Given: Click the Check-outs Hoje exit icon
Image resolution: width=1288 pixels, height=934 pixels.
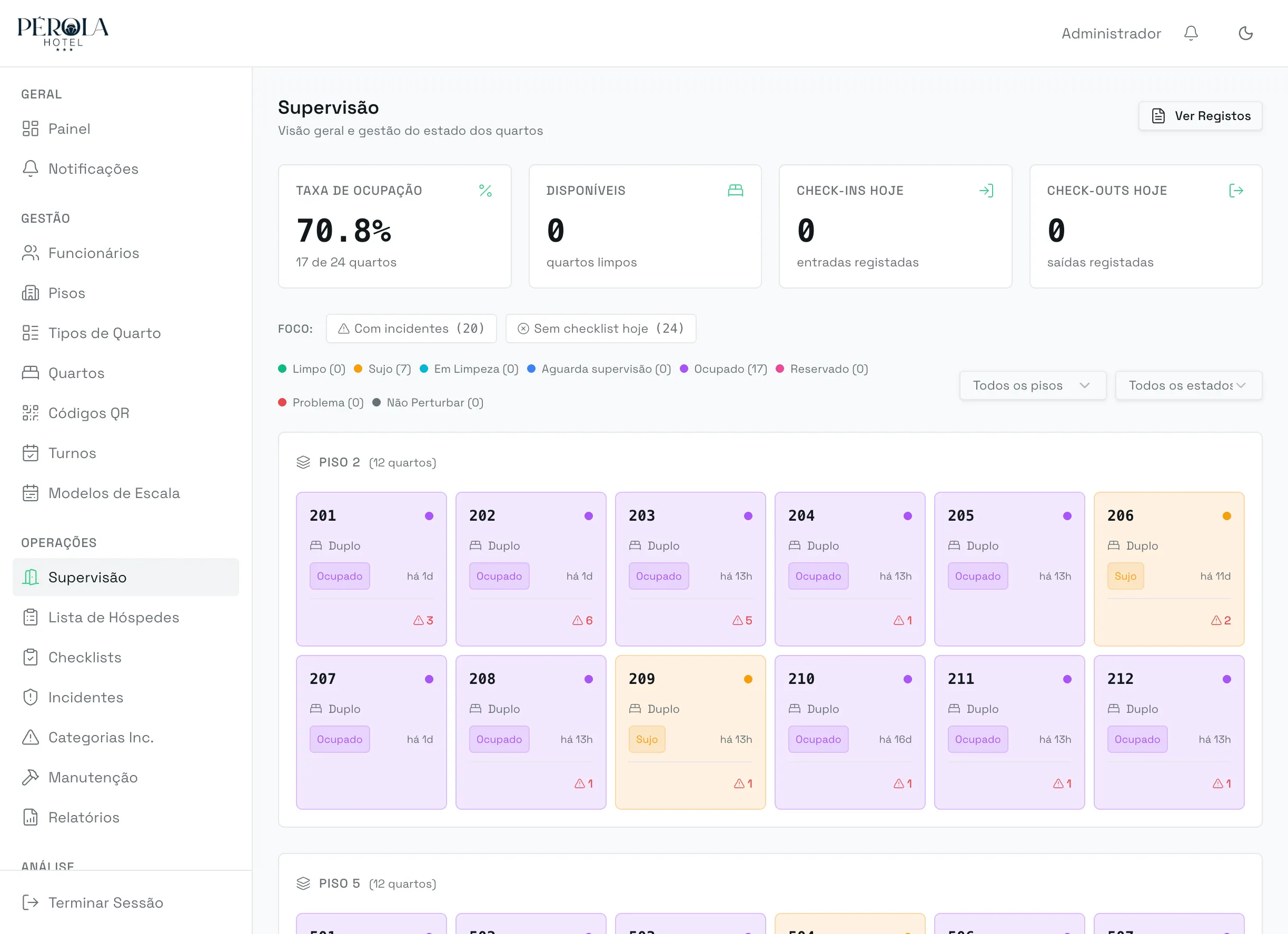Looking at the screenshot, I should [x=1236, y=191].
